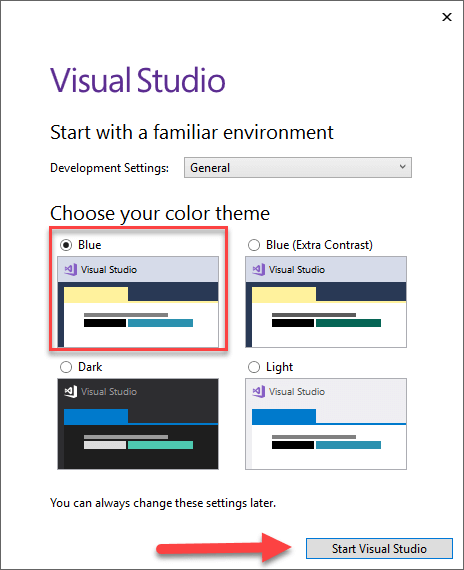The height and width of the screenshot is (570, 464).
Task: Click the yellow tab in Blue preview
Action: tap(96, 295)
